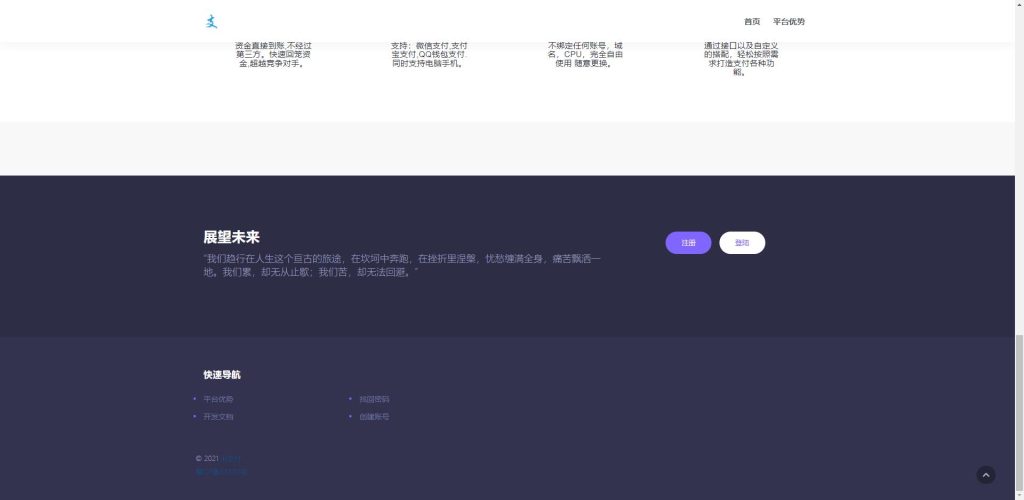Go to the 开发文档 footer link
This screenshot has height=500, width=1024.
[x=218, y=416]
